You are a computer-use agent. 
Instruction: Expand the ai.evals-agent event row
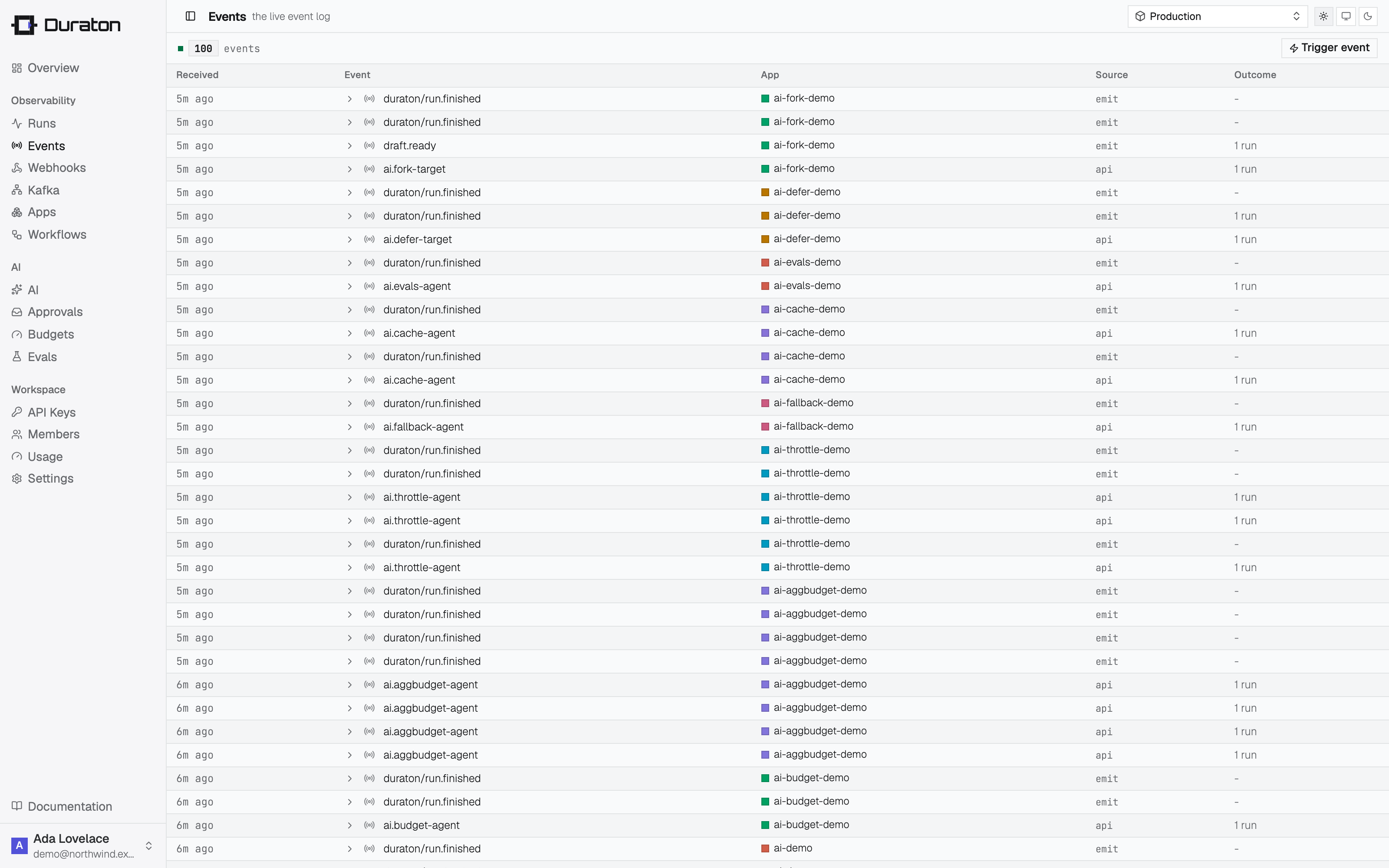pyautogui.click(x=349, y=286)
